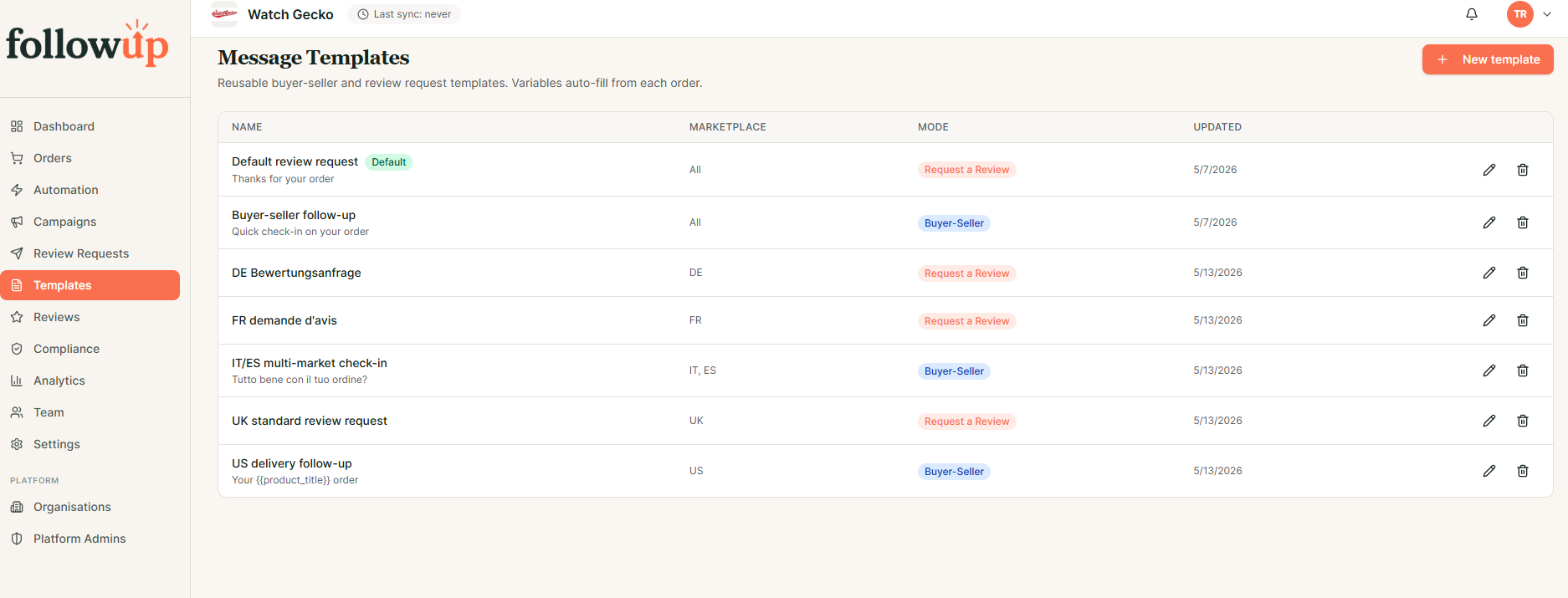Delete the IT/ES multi-market check-in template
The height and width of the screenshot is (598, 1568).
click(1523, 371)
